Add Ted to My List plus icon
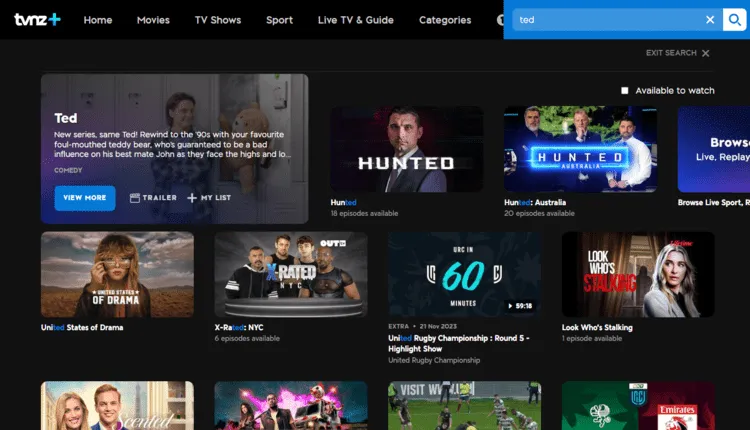 (x=192, y=198)
